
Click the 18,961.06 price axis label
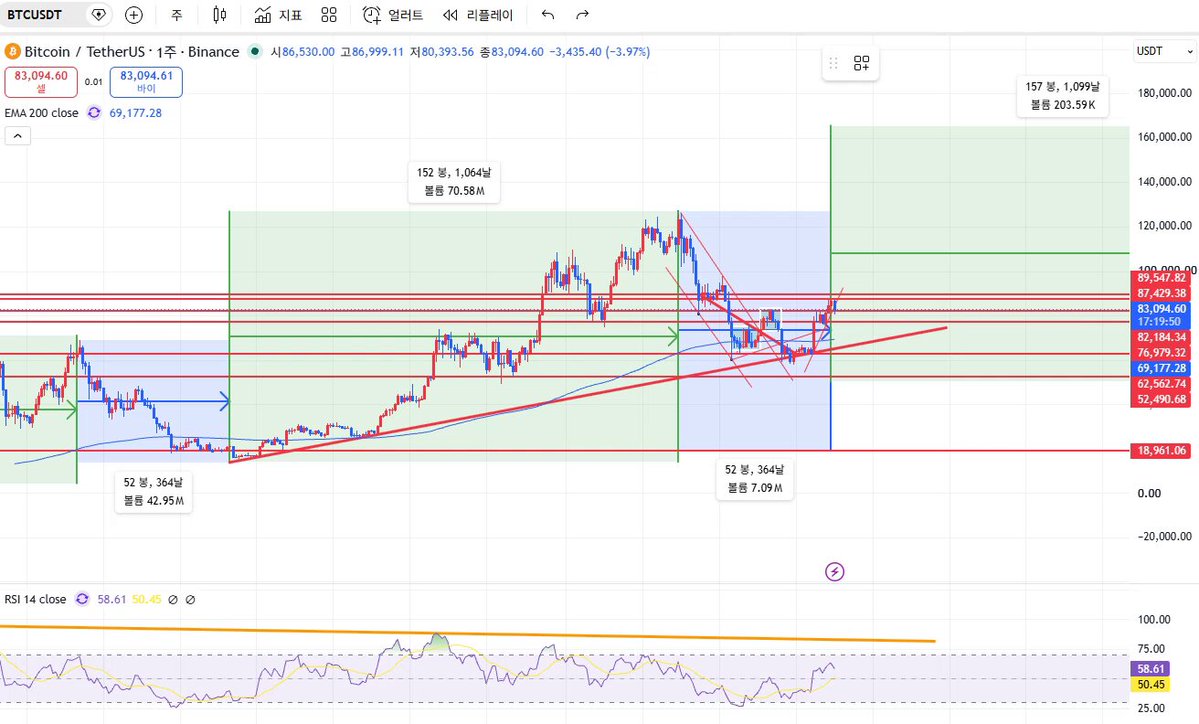pyautogui.click(x=1161, y=450)
